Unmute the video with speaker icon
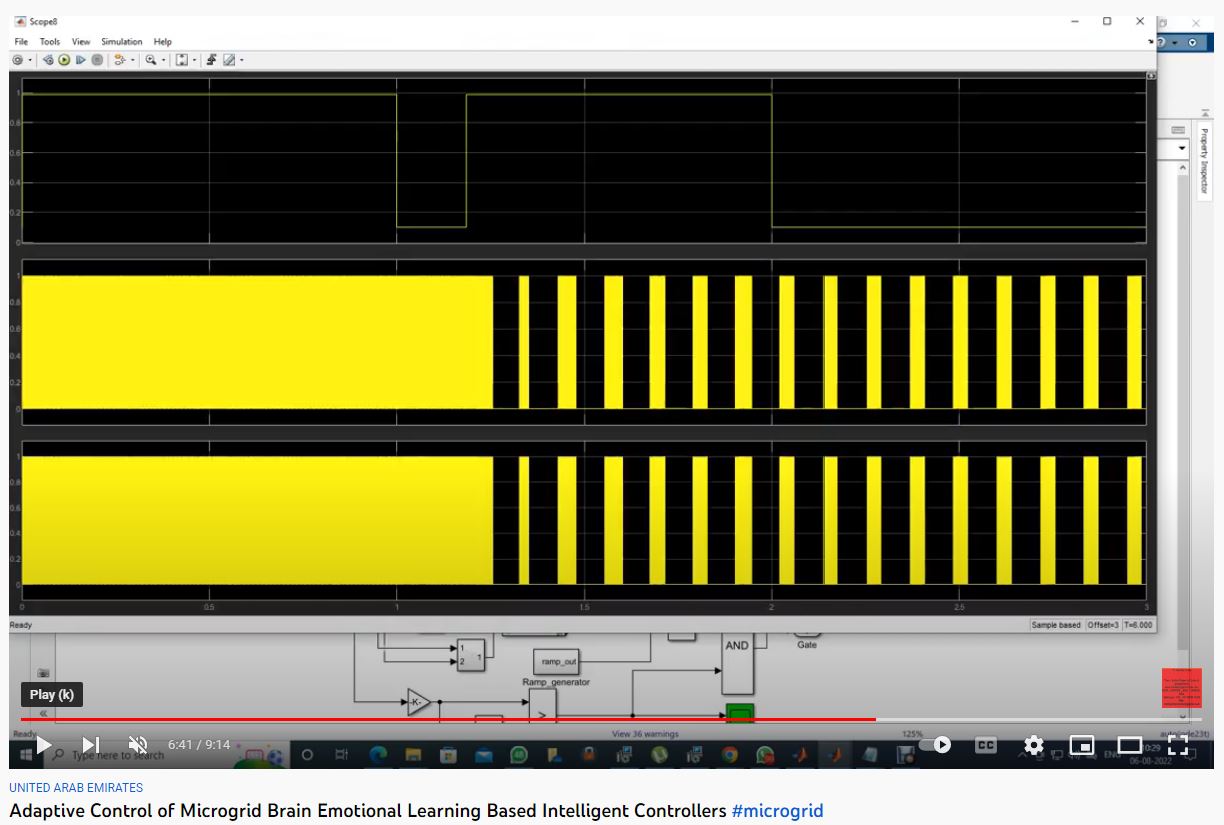The width and height of the screenshot is (1224, 825). (x=138, y=745)
